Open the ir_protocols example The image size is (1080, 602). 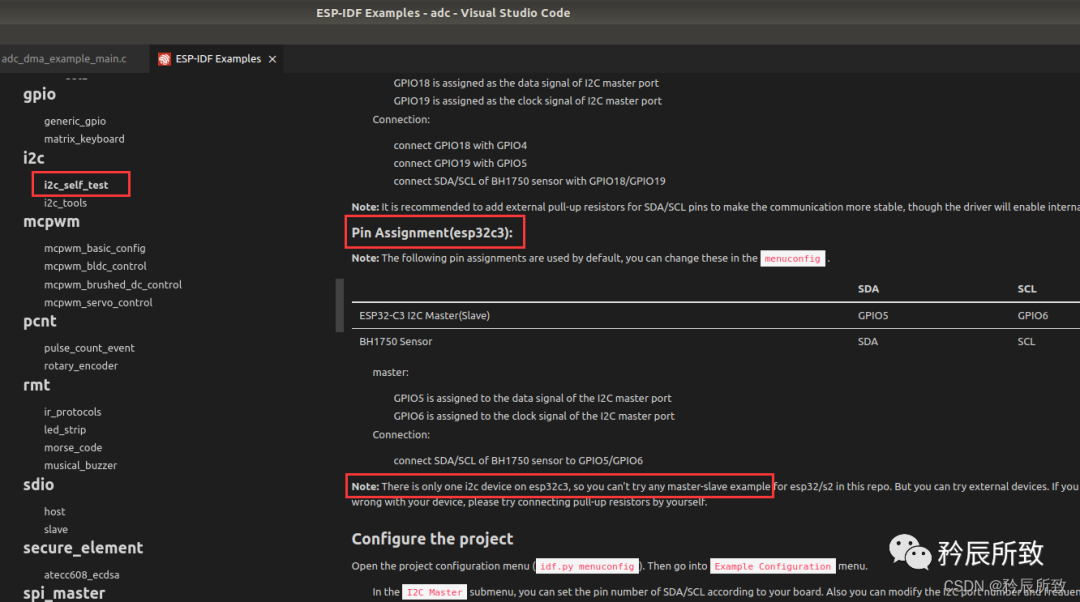[x=72, y=412]
